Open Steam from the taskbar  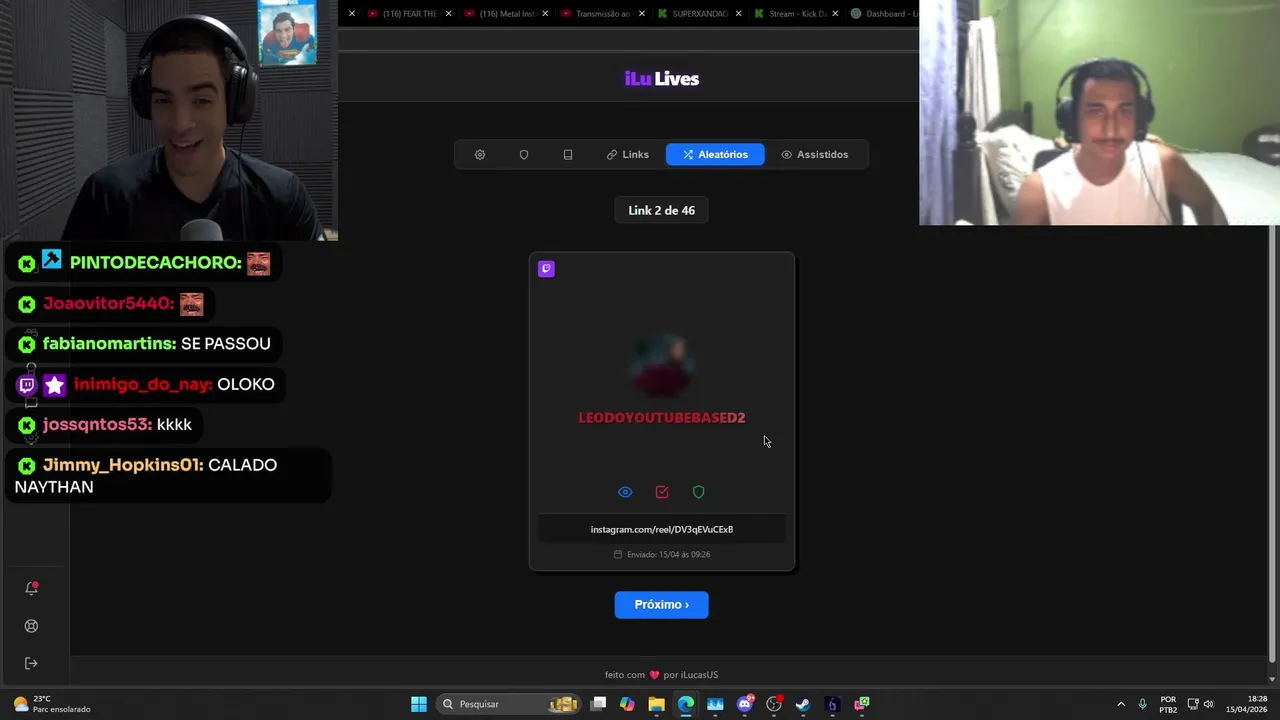point(803,704)
